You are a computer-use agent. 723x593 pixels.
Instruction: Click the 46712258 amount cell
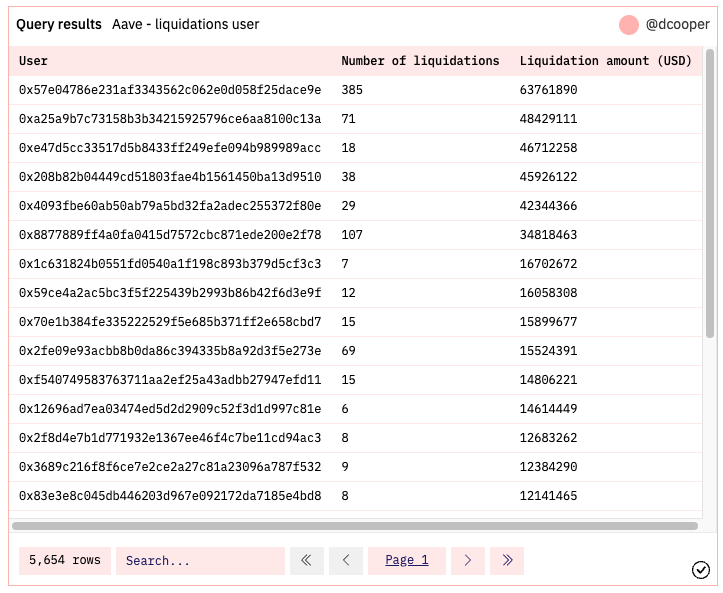[548, 148]
